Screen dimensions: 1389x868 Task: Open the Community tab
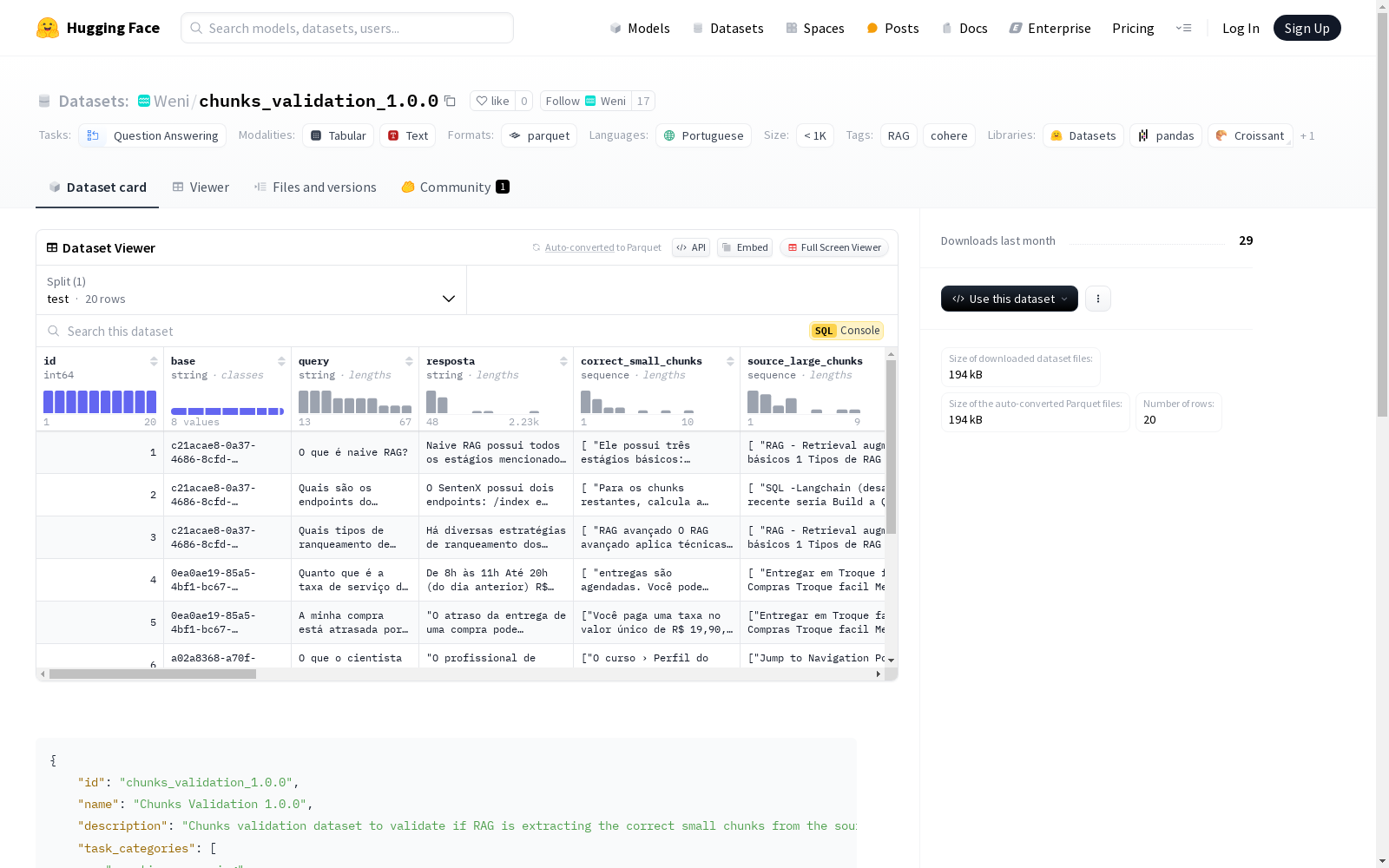455,187
